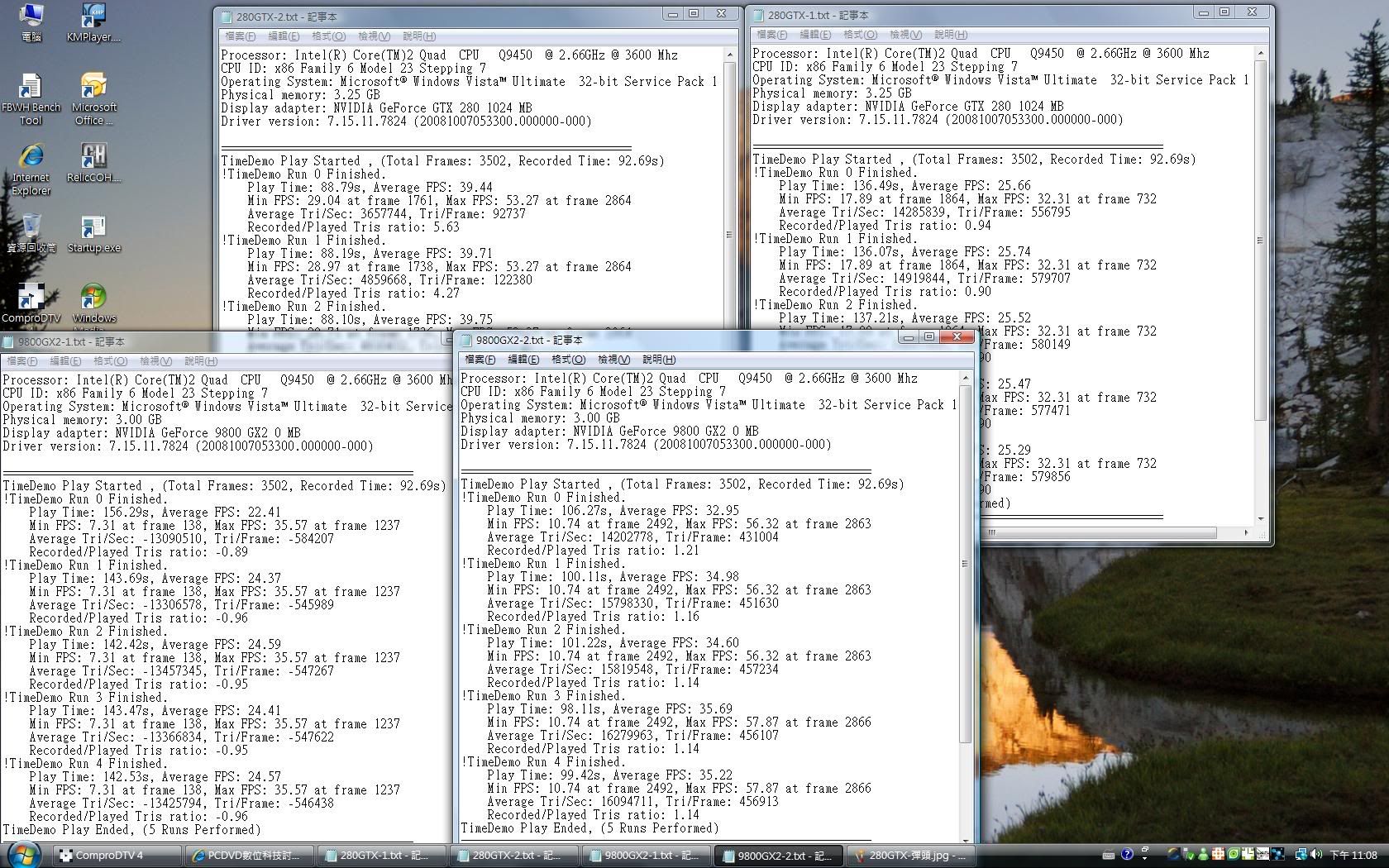Screen dimensions: 1389x868
Task: Click the taskbar clock showing 下午 11:08
Action: (1353, 856)
